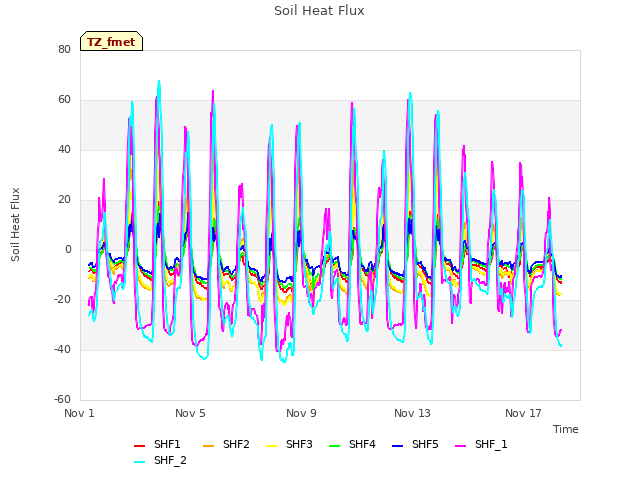Click the Time x-axis title
This screenshot has height=480, width=640.
click(x=566, y=429)
